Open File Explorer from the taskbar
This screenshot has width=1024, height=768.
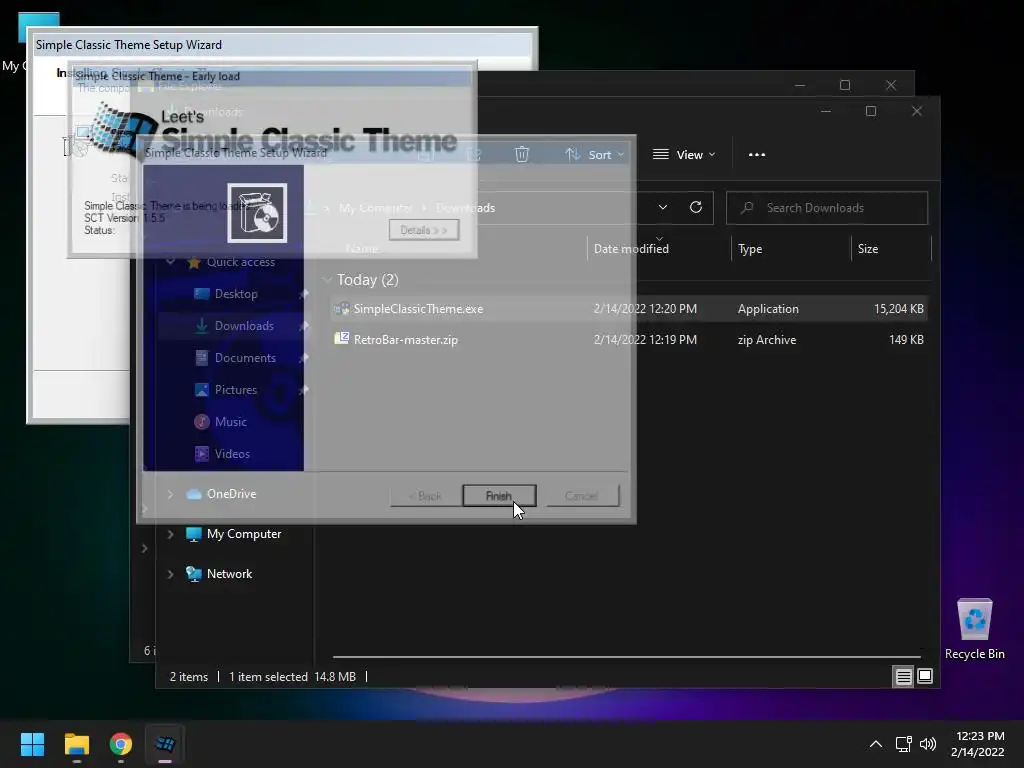pyautogui.click(x=76, y=744)
